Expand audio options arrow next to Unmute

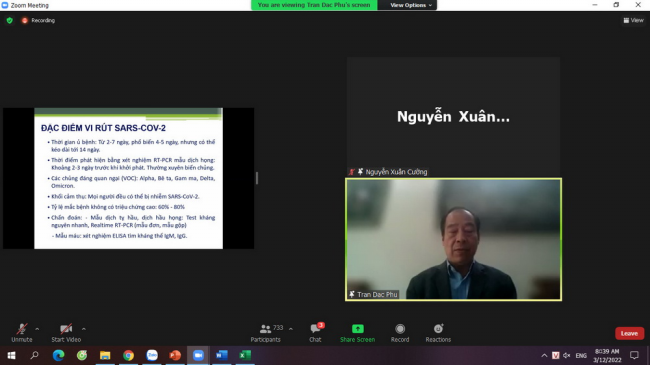pyautogui.click(x=37, y=329)
